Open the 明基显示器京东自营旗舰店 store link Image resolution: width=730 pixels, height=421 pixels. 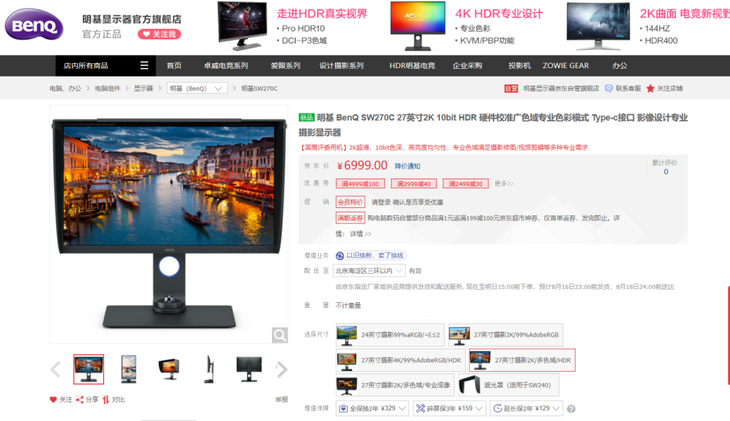pos(561,88)
